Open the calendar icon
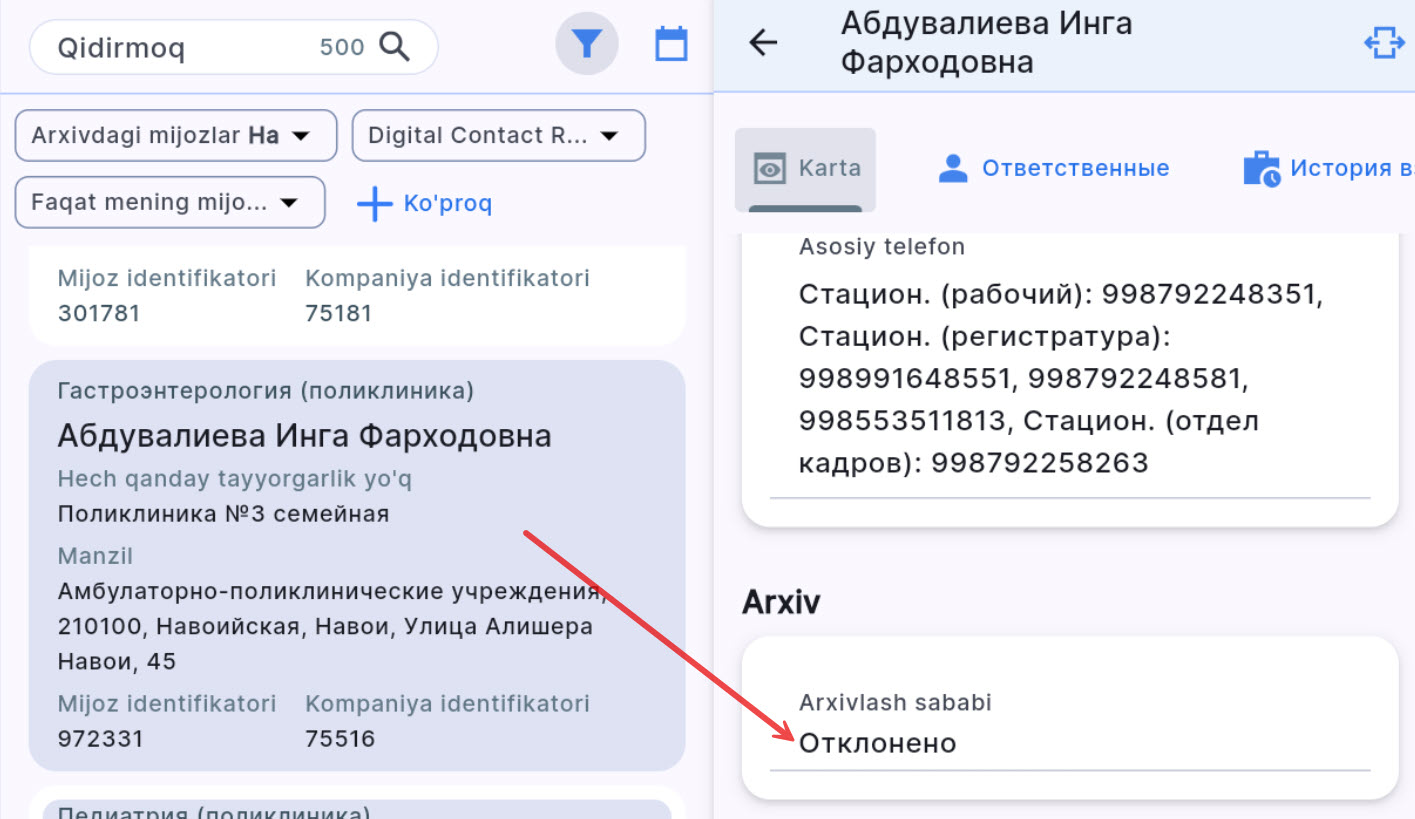The image size is (1415, 819). click(x=671, y=45)
